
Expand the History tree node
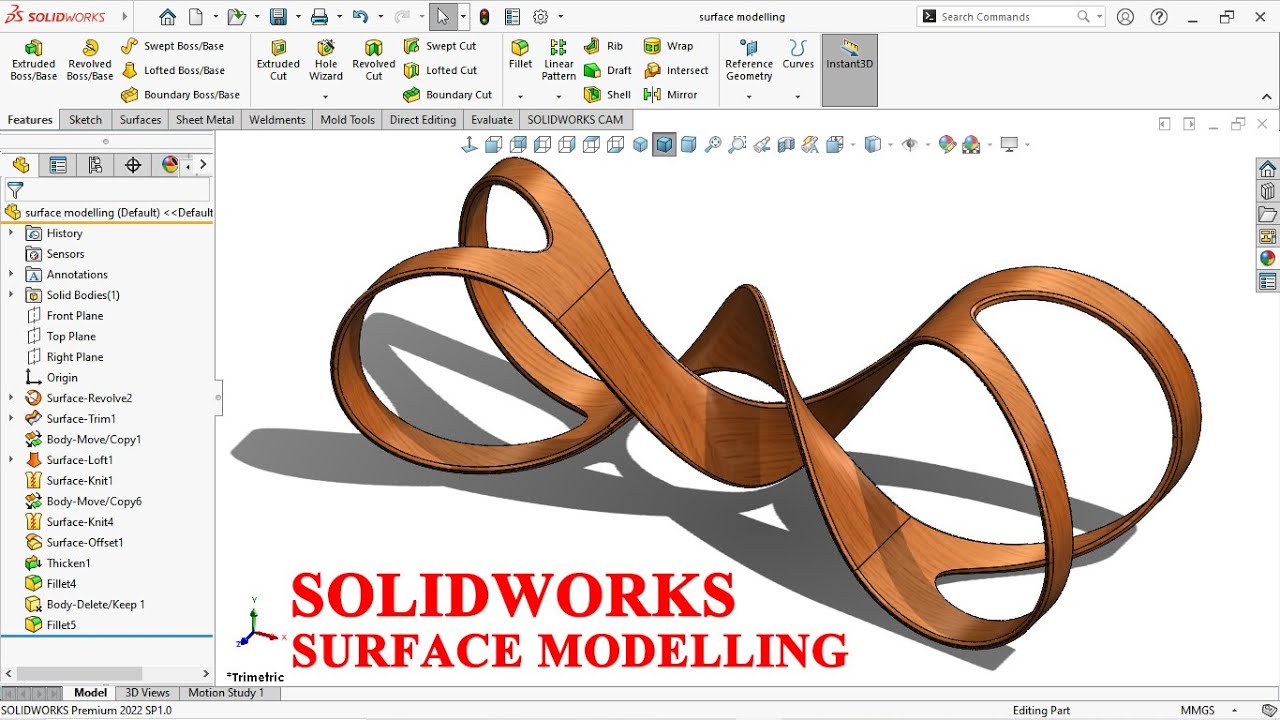[11, 233]
